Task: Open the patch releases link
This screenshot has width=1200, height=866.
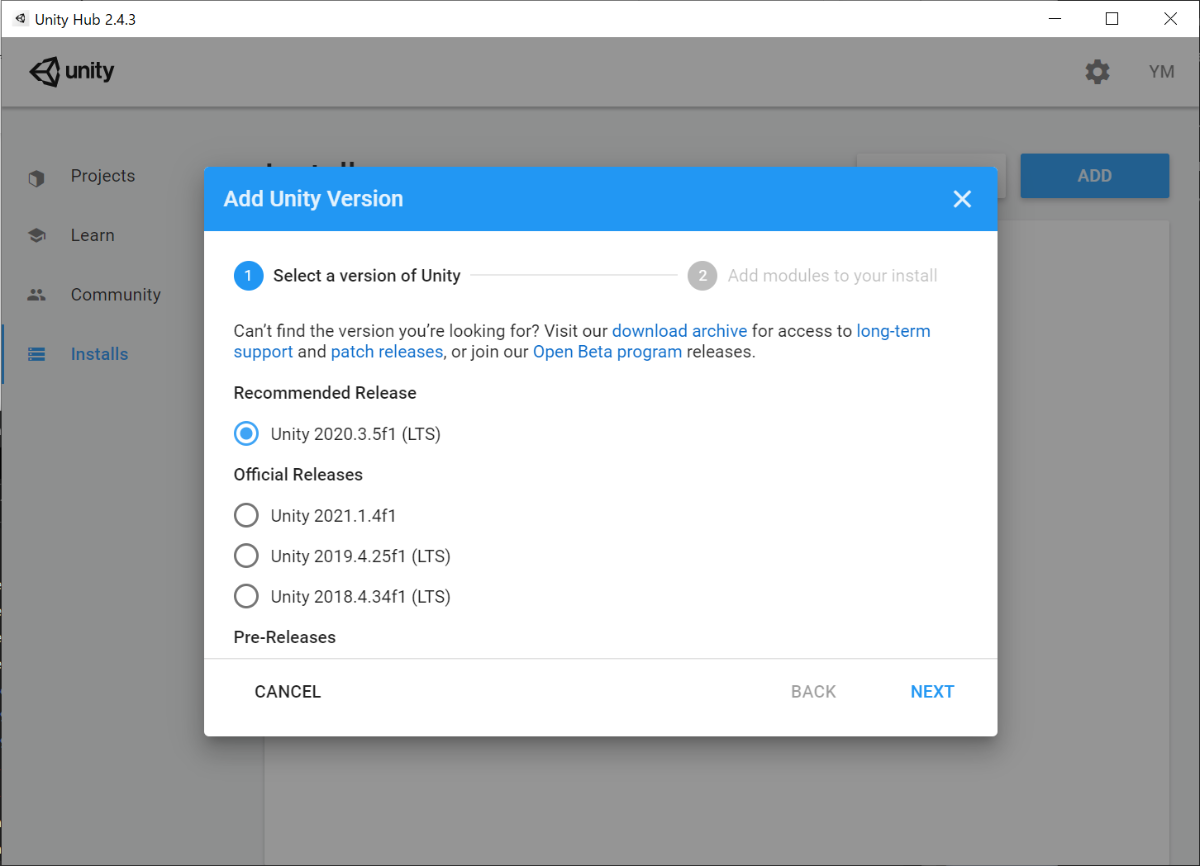Action: pyautogui.click(x=387, y=352)
